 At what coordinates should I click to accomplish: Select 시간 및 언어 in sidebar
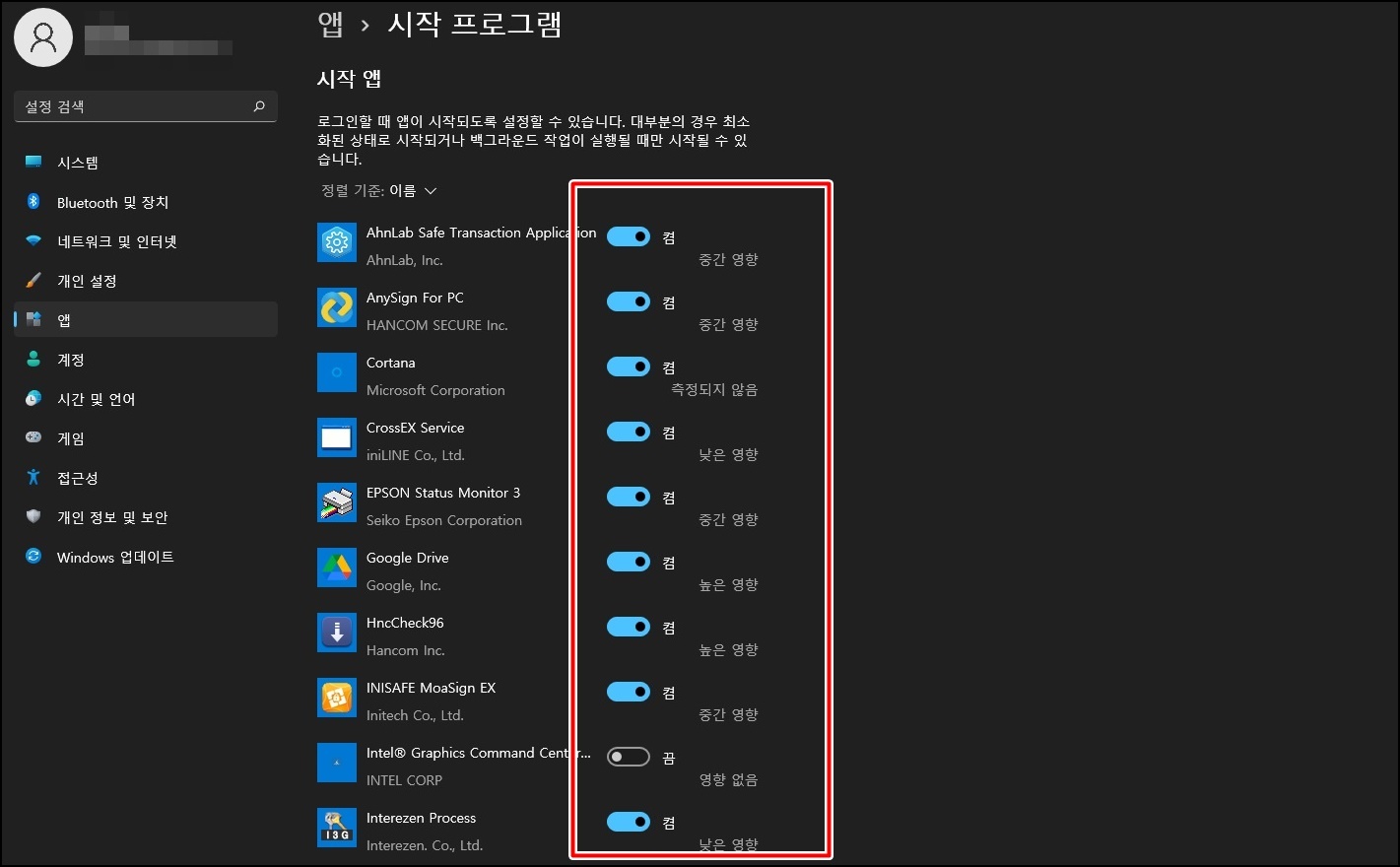[x=146, y=399]
